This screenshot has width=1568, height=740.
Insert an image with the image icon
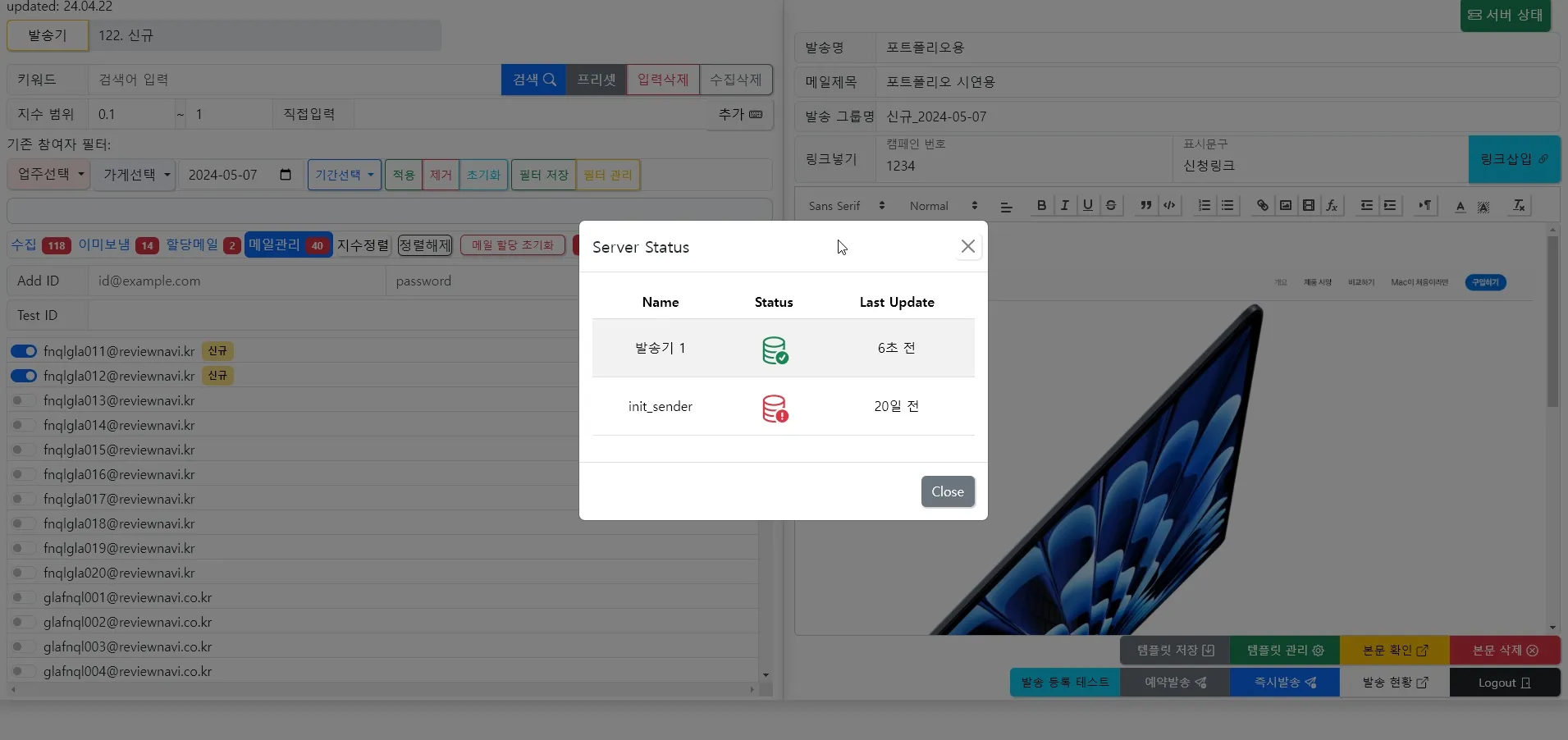pyautogui.click(x=1286, y=205)
